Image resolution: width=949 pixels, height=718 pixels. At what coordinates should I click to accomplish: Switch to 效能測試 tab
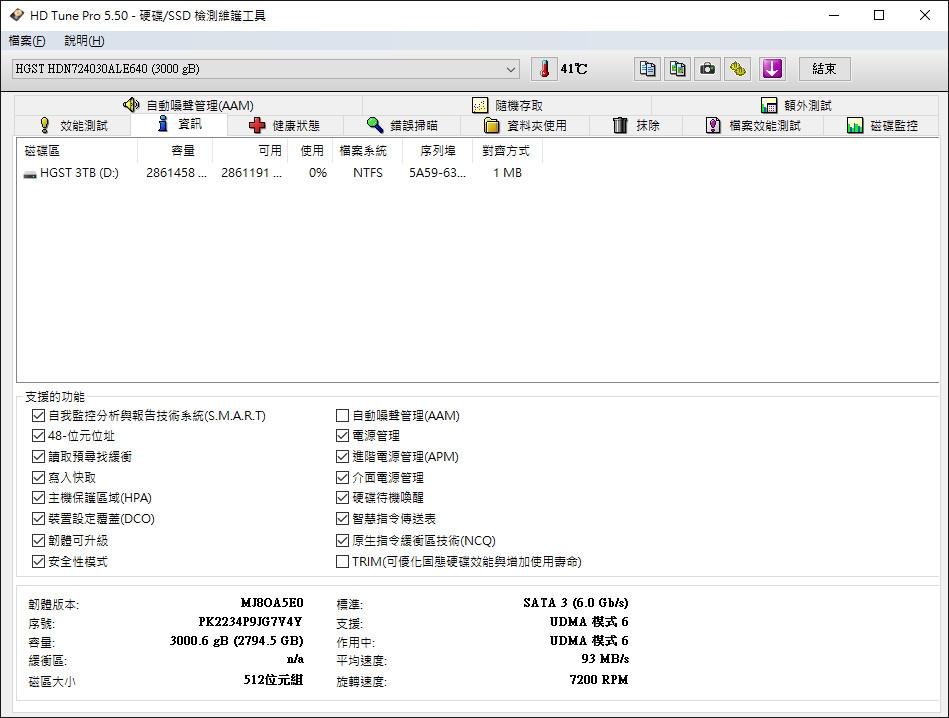73,125
